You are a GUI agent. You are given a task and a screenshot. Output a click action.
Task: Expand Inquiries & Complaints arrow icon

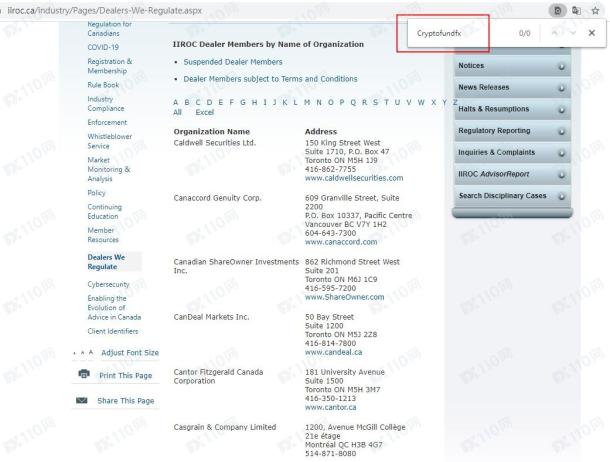tap(561, 154)
